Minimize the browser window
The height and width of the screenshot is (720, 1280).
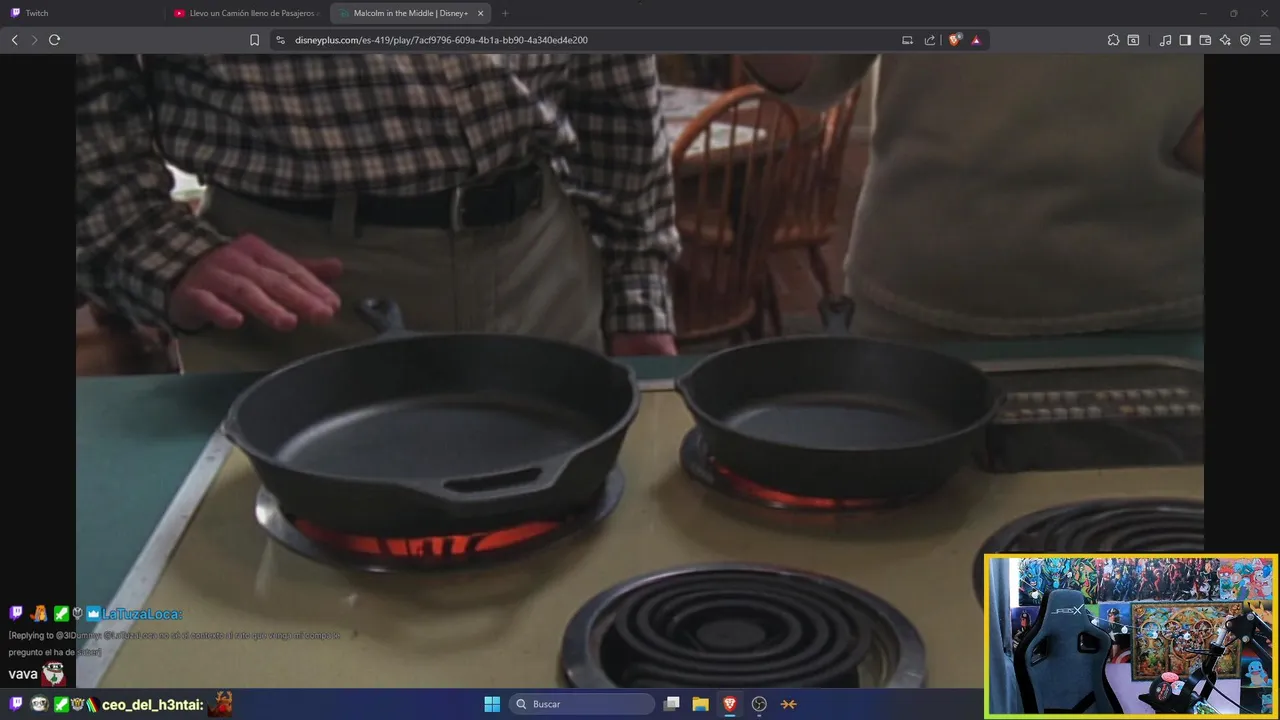(x=1204, y=13)
